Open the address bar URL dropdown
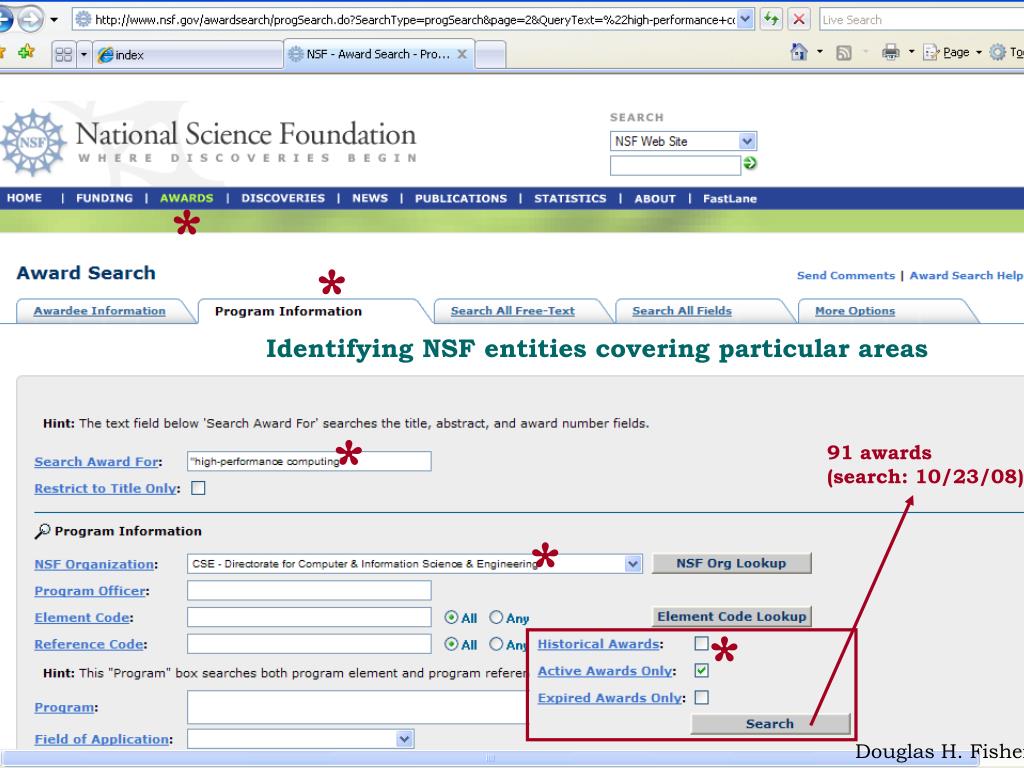The image size is (1024, 768). 746,19
